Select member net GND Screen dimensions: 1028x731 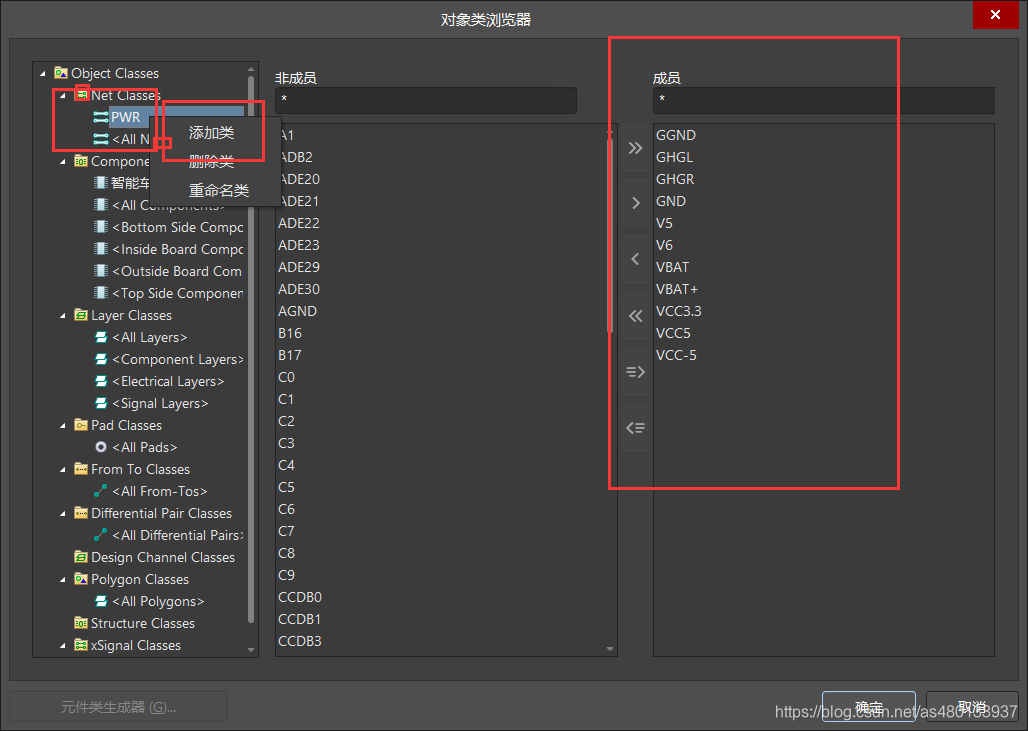[x=671, y=201]
